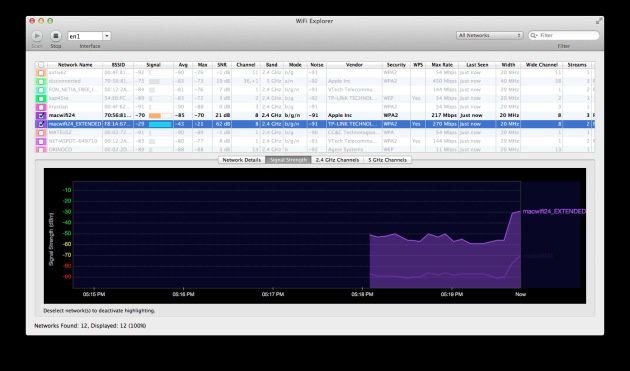
Task: Sort by the Vendor column header
Action: pos(354,65)
